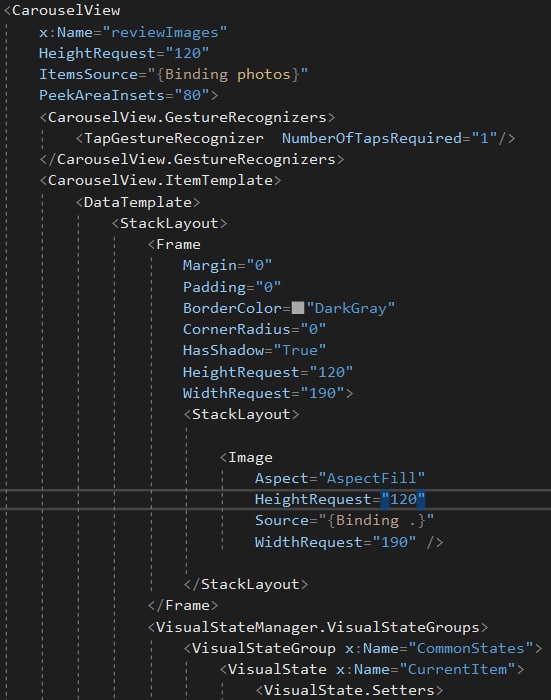Viewport: 551px width, 700px height.
Task: Click the opening CarouselView.GestureRecognizers tag
Action: 187,117
